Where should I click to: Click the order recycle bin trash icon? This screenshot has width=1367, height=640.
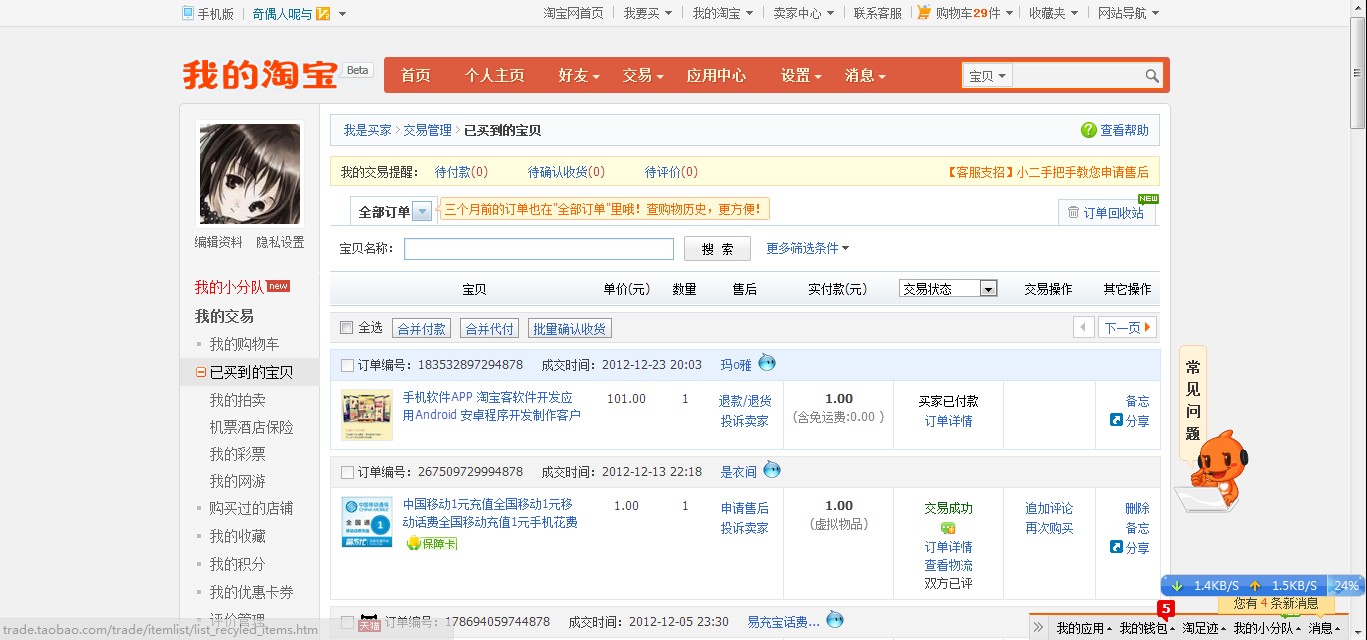click(1073, 212)
